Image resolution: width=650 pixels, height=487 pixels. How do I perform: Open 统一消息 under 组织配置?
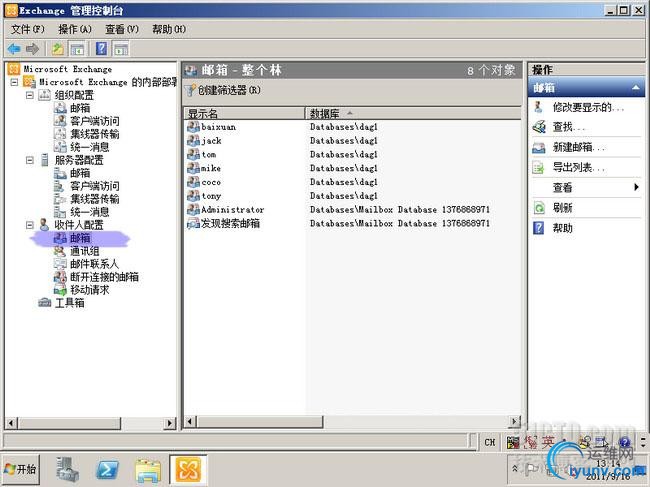click(x=90, y=147)
